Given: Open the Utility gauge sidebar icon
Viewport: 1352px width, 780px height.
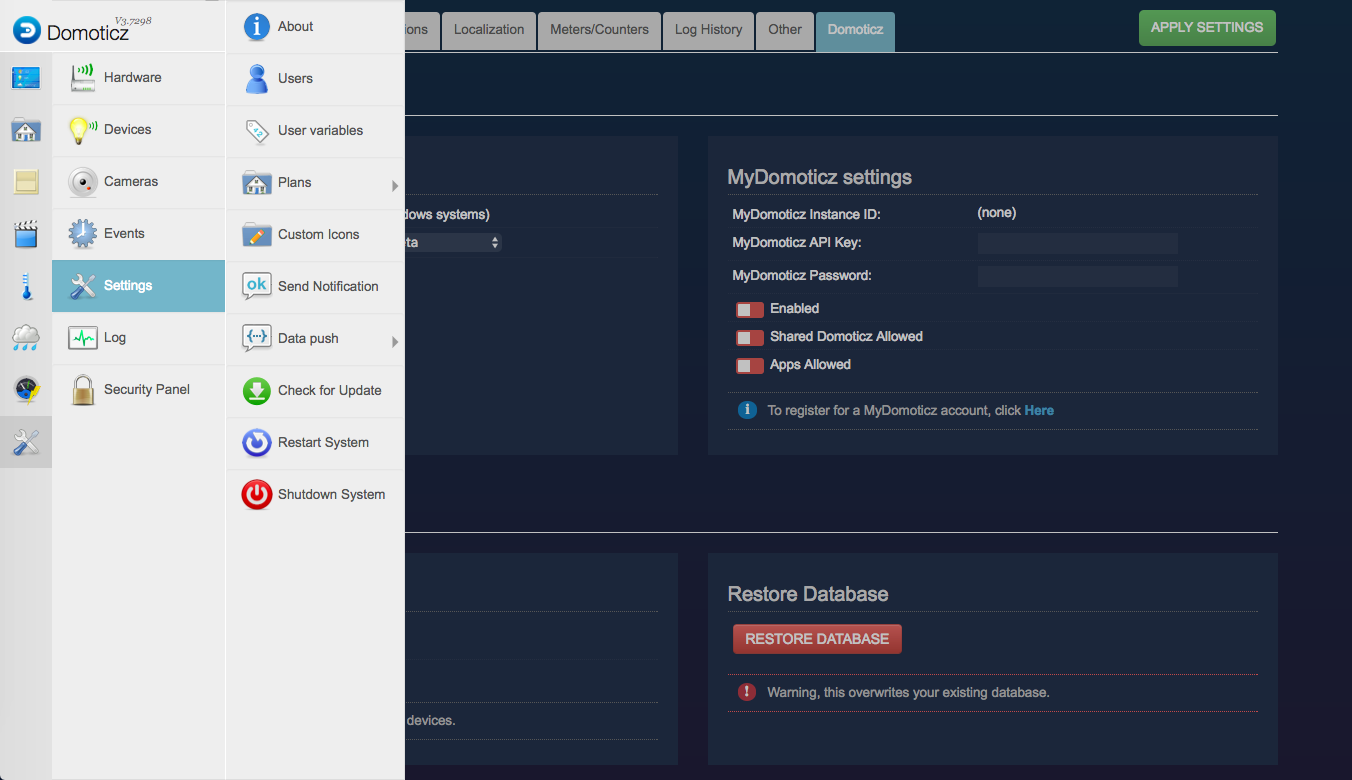Looking at the screenshot, I should (25, 390).
